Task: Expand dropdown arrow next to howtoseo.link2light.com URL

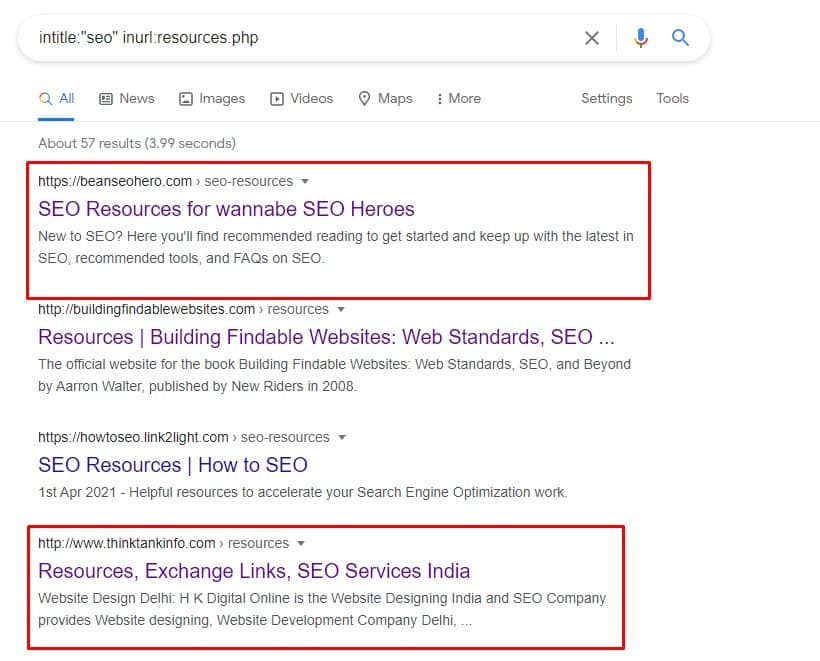Action: coord(342,437)
